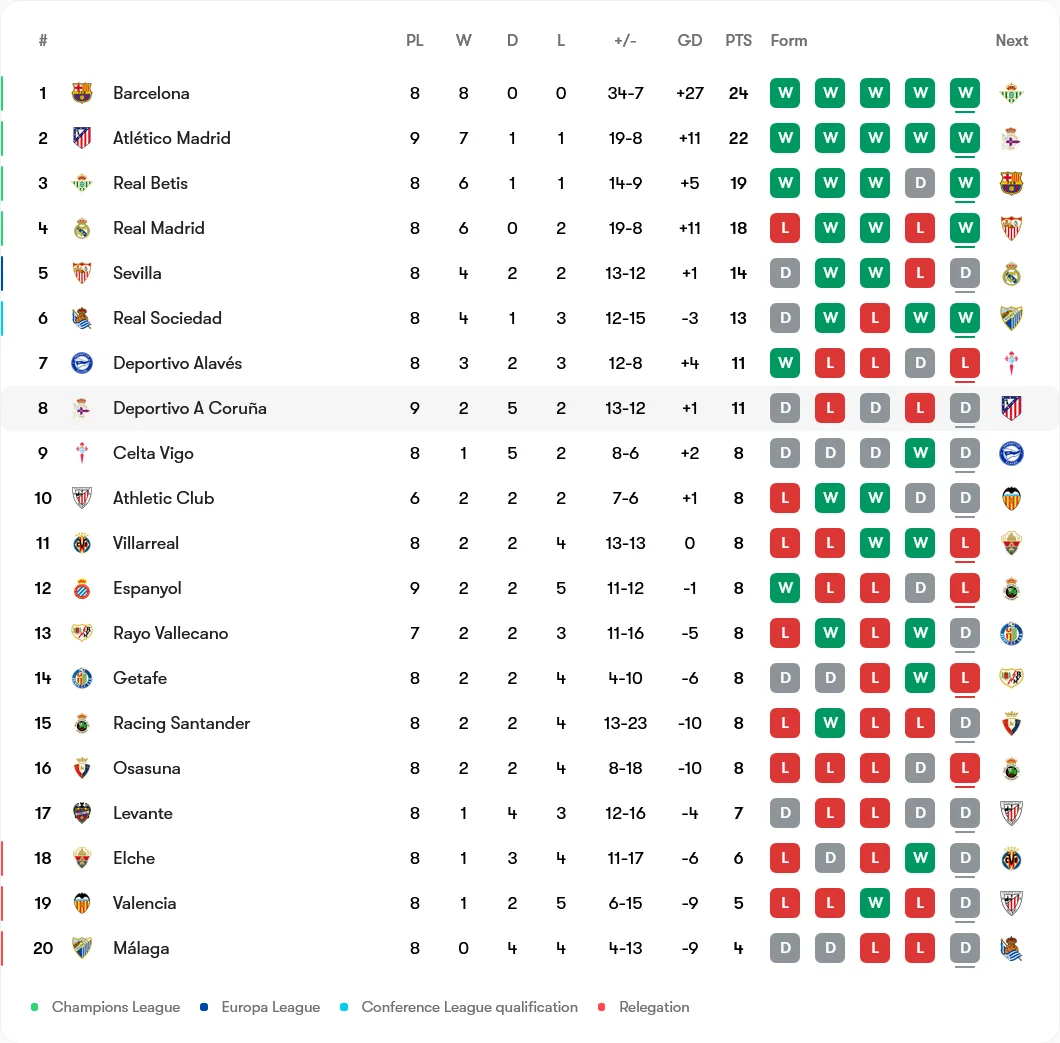The width and height of the screenshot is (1060, 1043).
Task: Select the Athletic Club crest
Action: (82, 498)
